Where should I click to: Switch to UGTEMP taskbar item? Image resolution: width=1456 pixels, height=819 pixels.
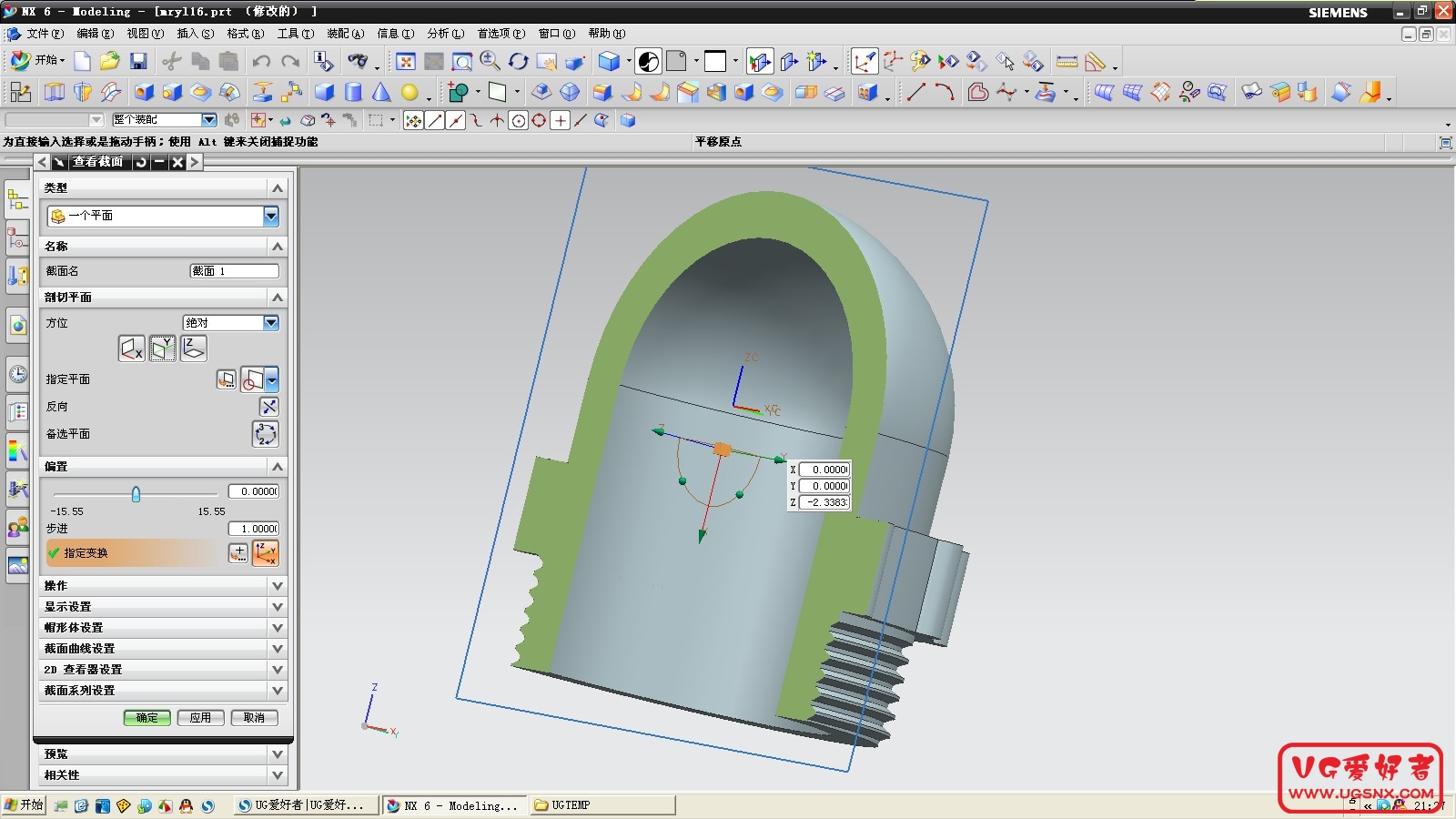(602, 805)
